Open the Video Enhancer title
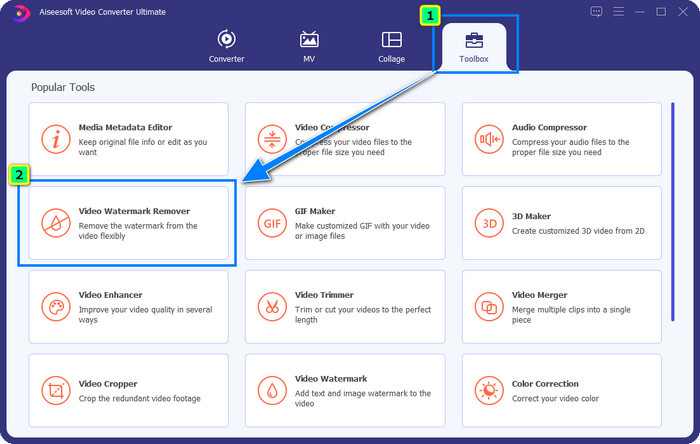 pyautogui.click(x=110, y=295)
